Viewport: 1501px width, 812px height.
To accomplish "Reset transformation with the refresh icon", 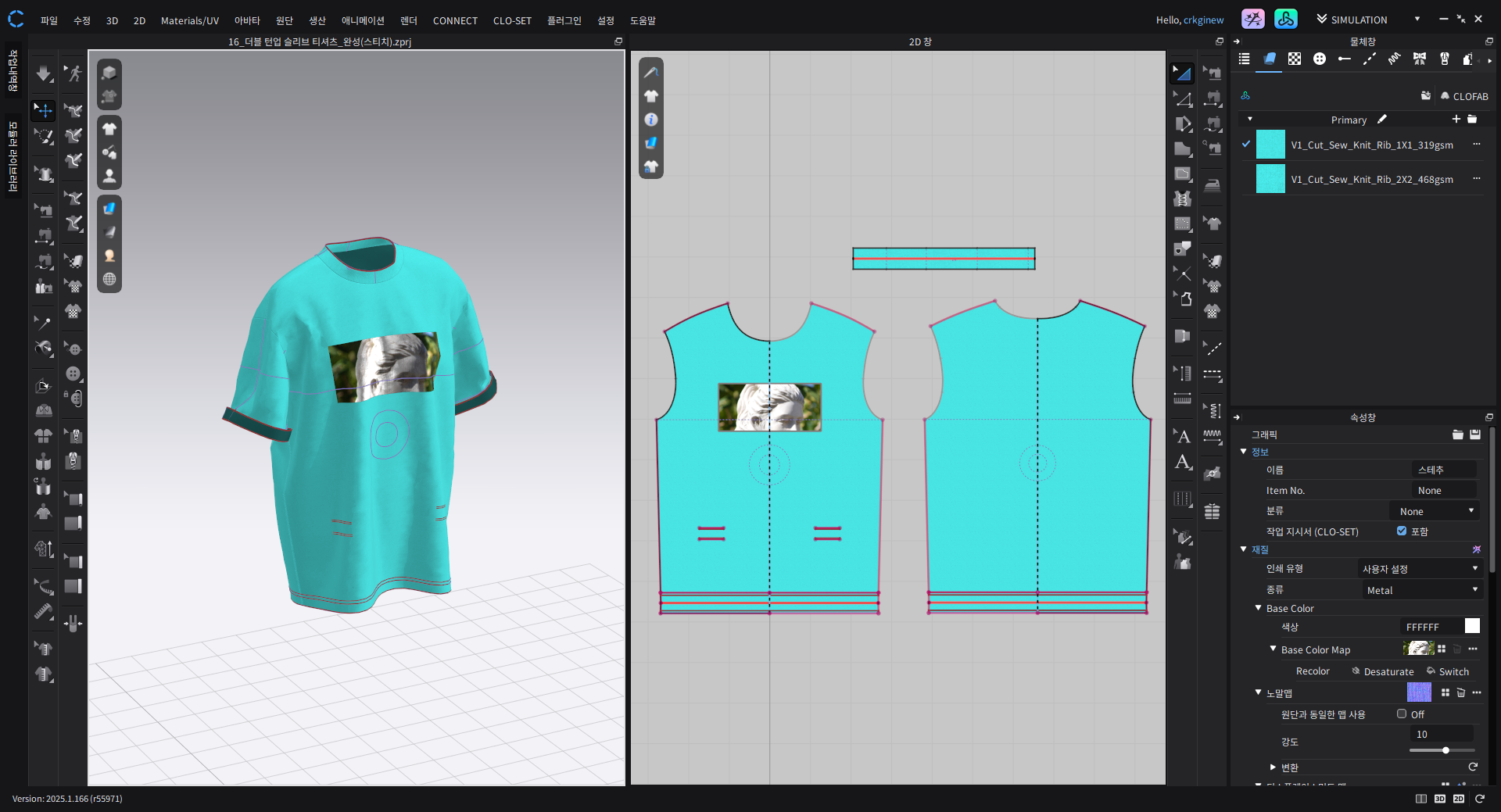I will point(1473,767).
